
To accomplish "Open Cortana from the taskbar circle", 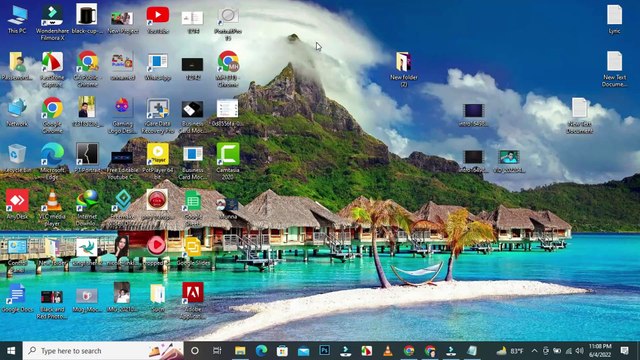I will [195, 351].
